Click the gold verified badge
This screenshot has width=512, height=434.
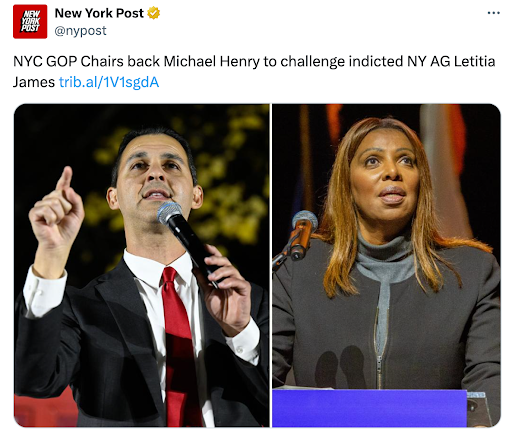(x=154, y=13)
